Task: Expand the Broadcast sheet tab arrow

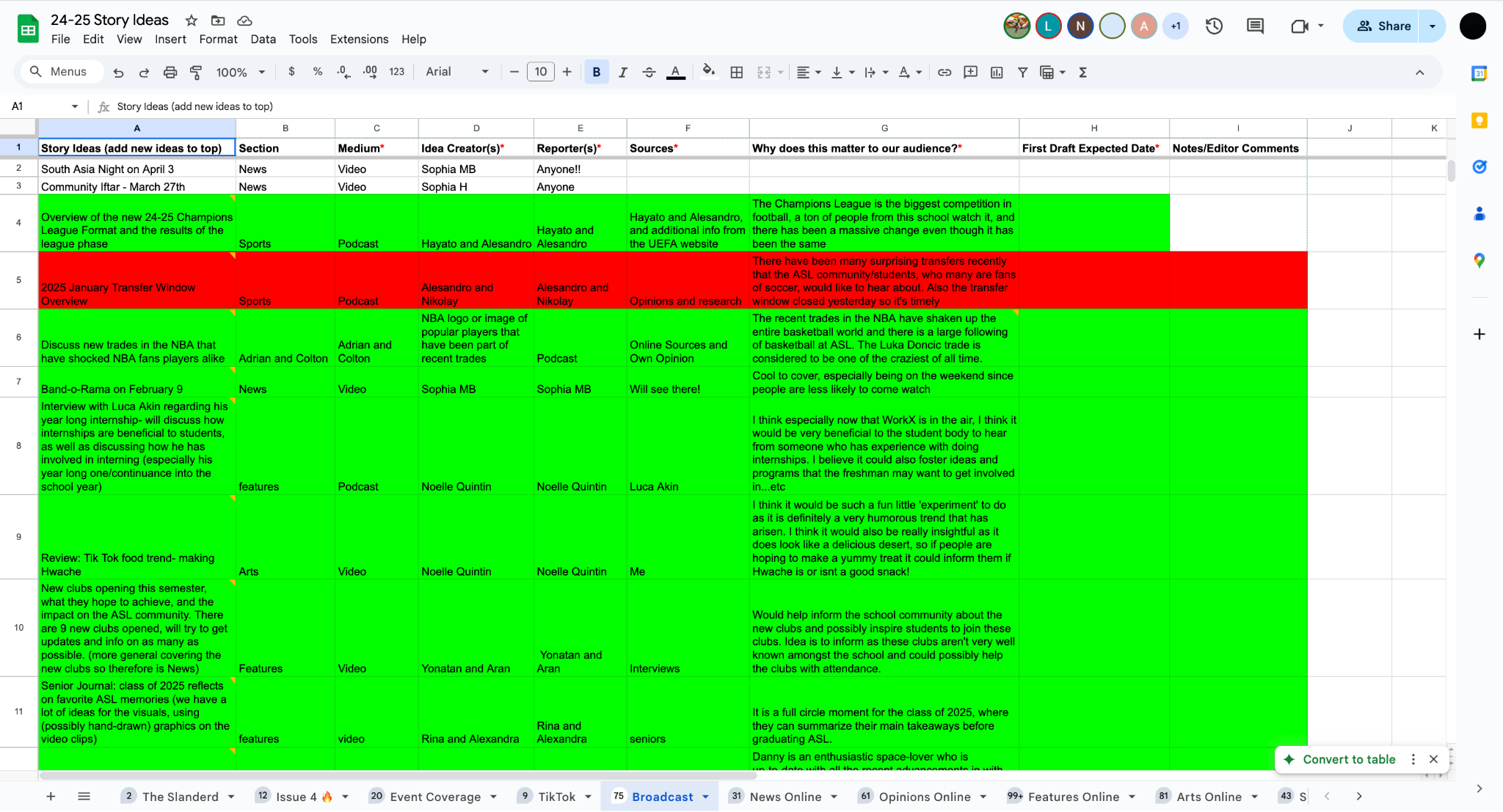Action: 705,797
